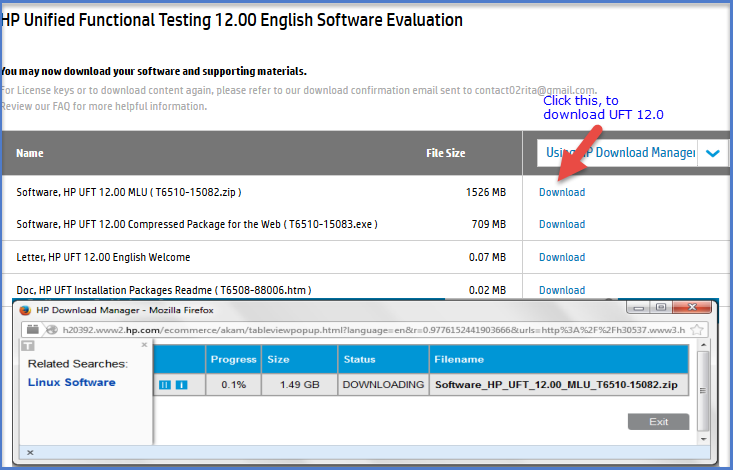Image resolution: width=733 pixels, height=470 pixels.
Task: Bookmark page with the star icon
Action: pos(697,330)
